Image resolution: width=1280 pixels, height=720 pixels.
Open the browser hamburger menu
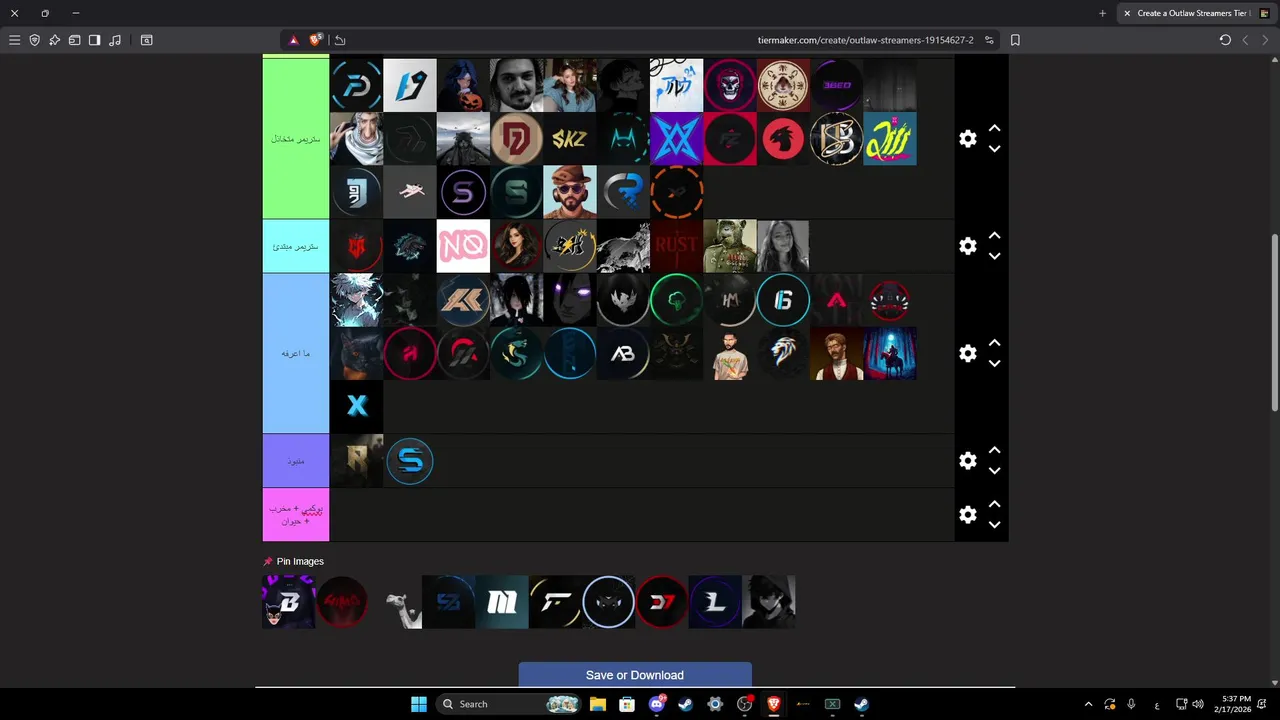14,40
